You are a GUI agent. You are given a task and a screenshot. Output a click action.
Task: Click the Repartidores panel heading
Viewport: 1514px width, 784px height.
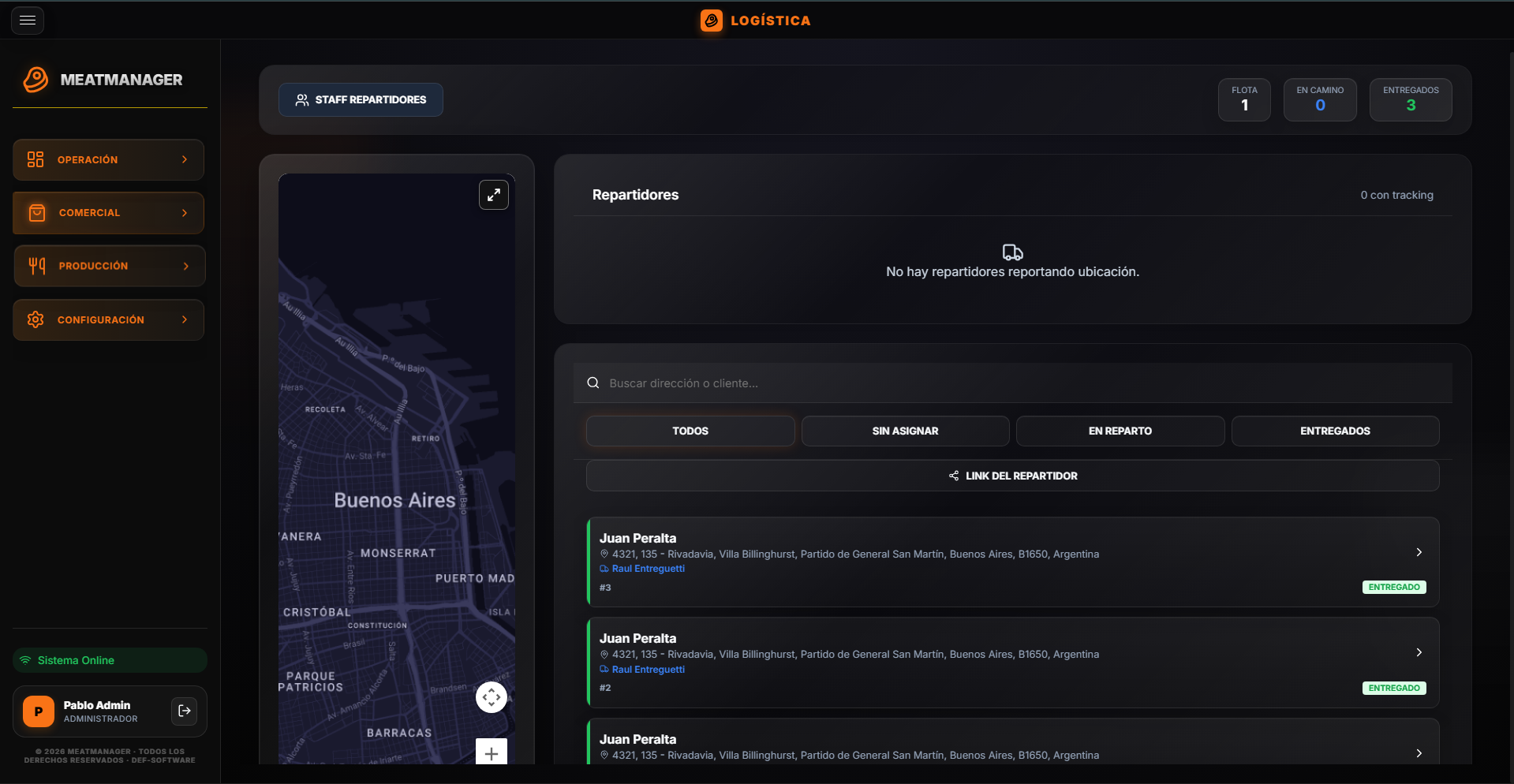tap(635, 195)
